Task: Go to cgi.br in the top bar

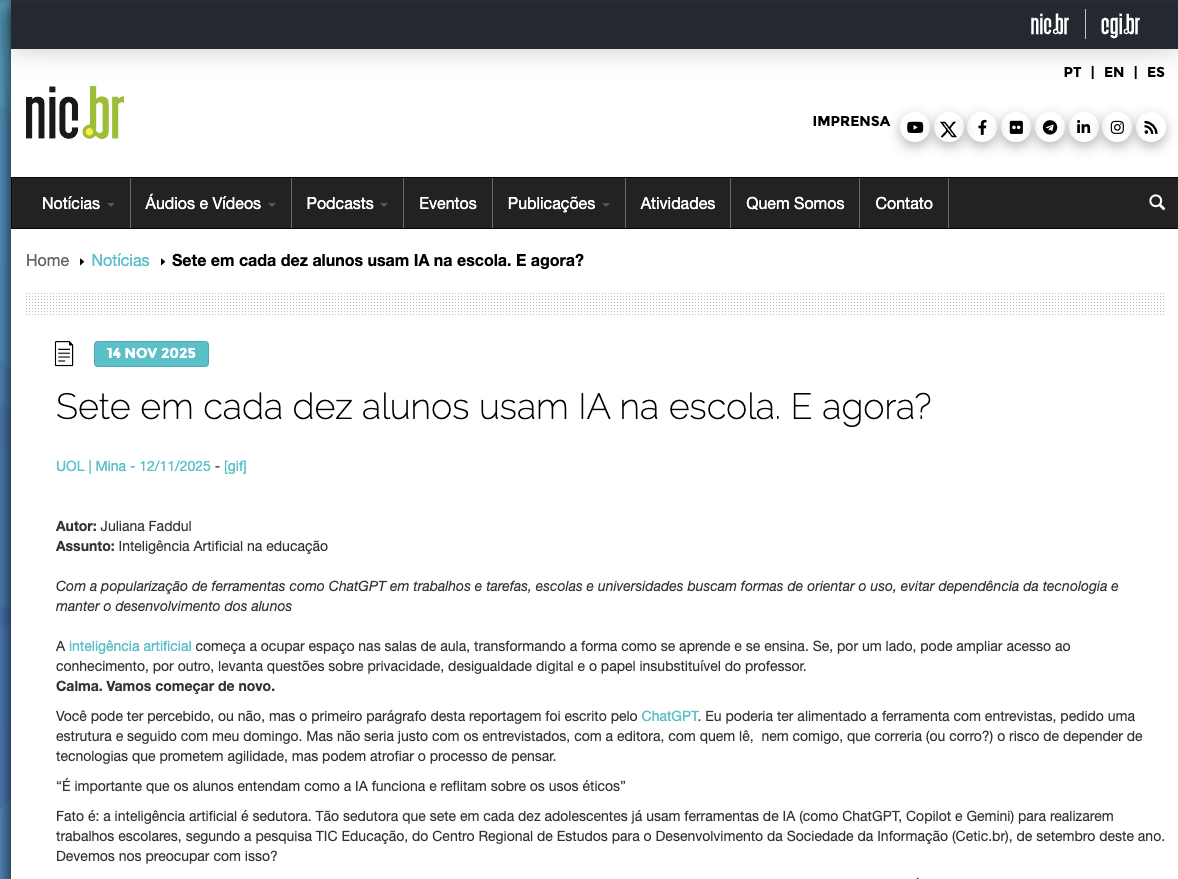Action: [1120, 24]
